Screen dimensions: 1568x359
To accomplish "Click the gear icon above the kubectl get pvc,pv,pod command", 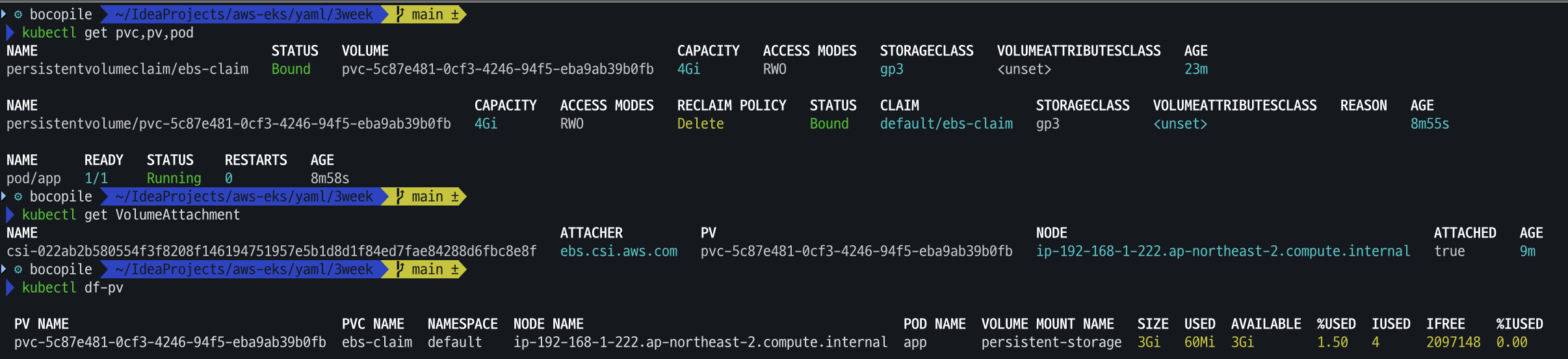I will pos(18,14).
